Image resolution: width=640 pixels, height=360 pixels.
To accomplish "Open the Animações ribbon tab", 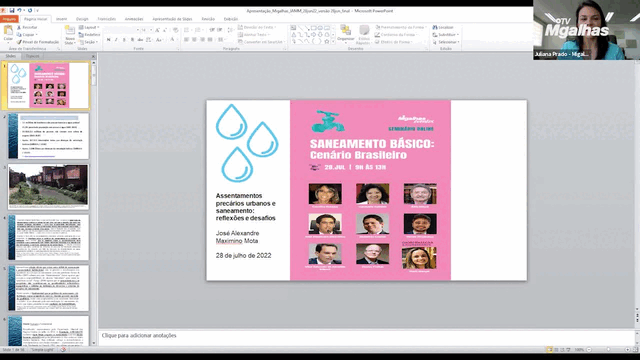I will click(134, 19).
